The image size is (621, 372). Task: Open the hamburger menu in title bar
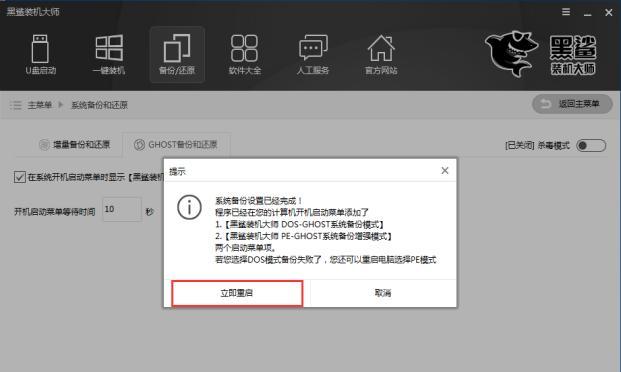[566, 12]
